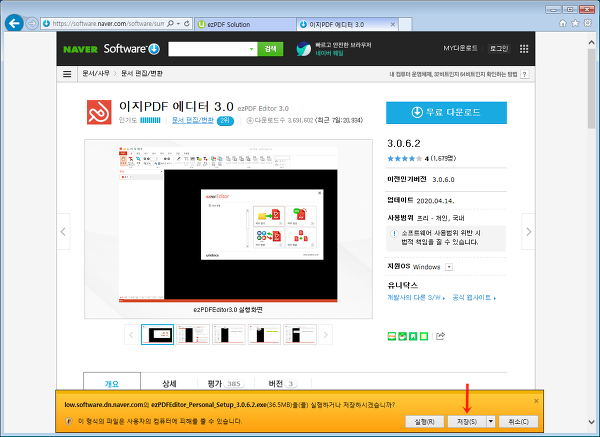Click 문서/사무 in the breadcrumb
Viewport: 600px width, 437px height.
pyautogui.click(x=96, y=73)
